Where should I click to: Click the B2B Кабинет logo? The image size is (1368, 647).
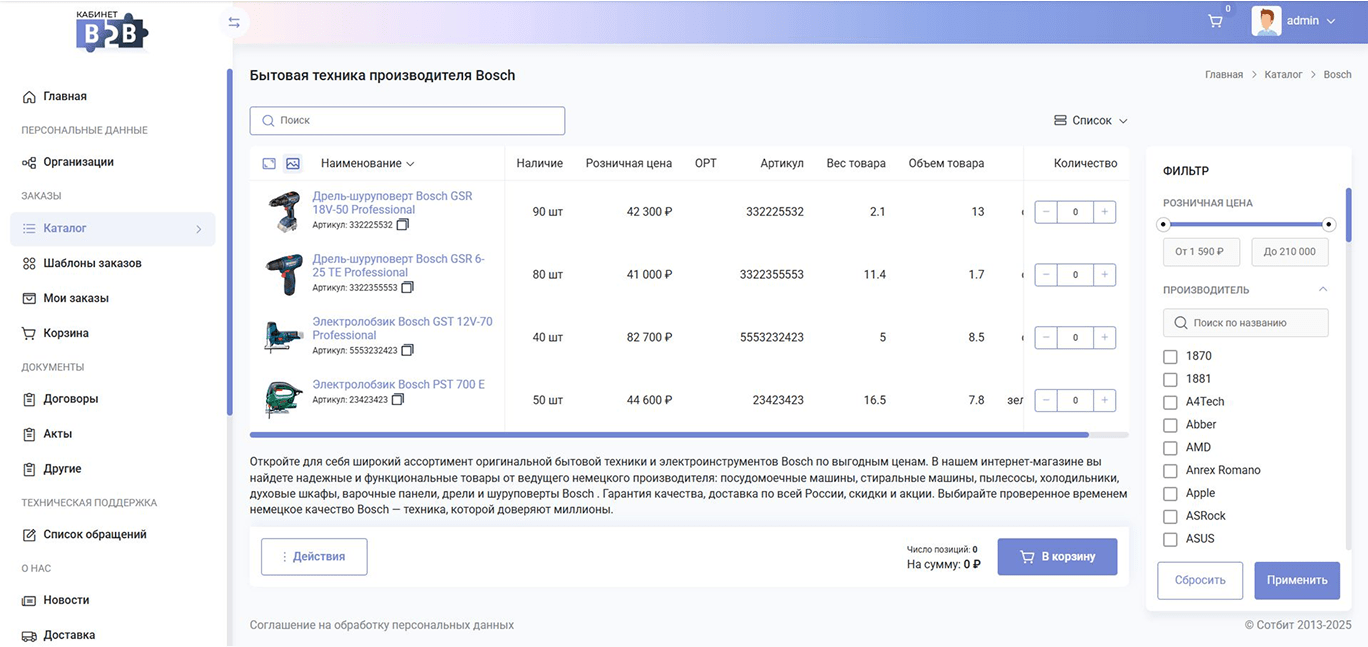coord(113,32)
